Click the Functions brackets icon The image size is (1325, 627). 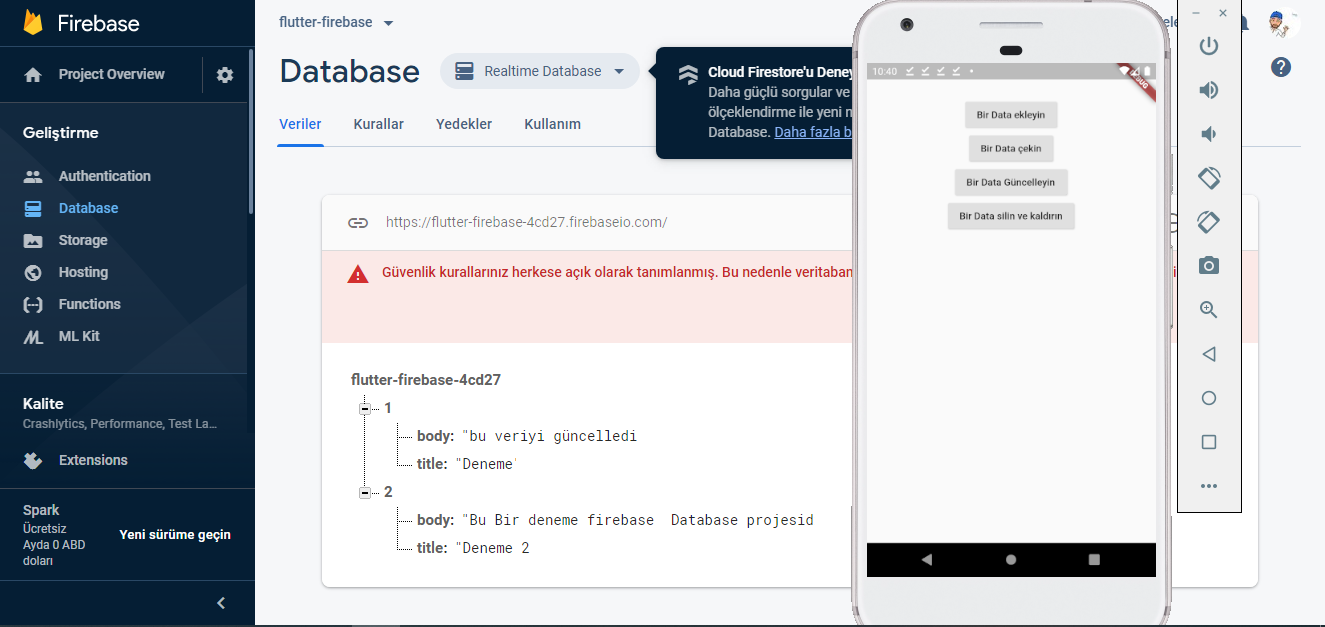[33, 304]
